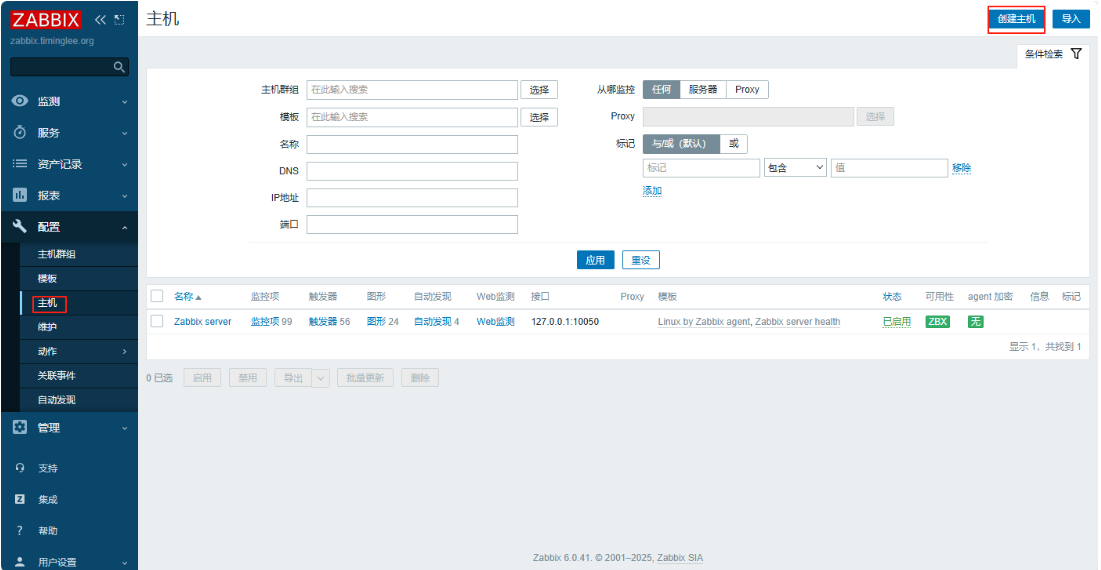Click the green 无 encryption badge
The height and width of the screenshot is (570, 1101).
tap(975, 322)
